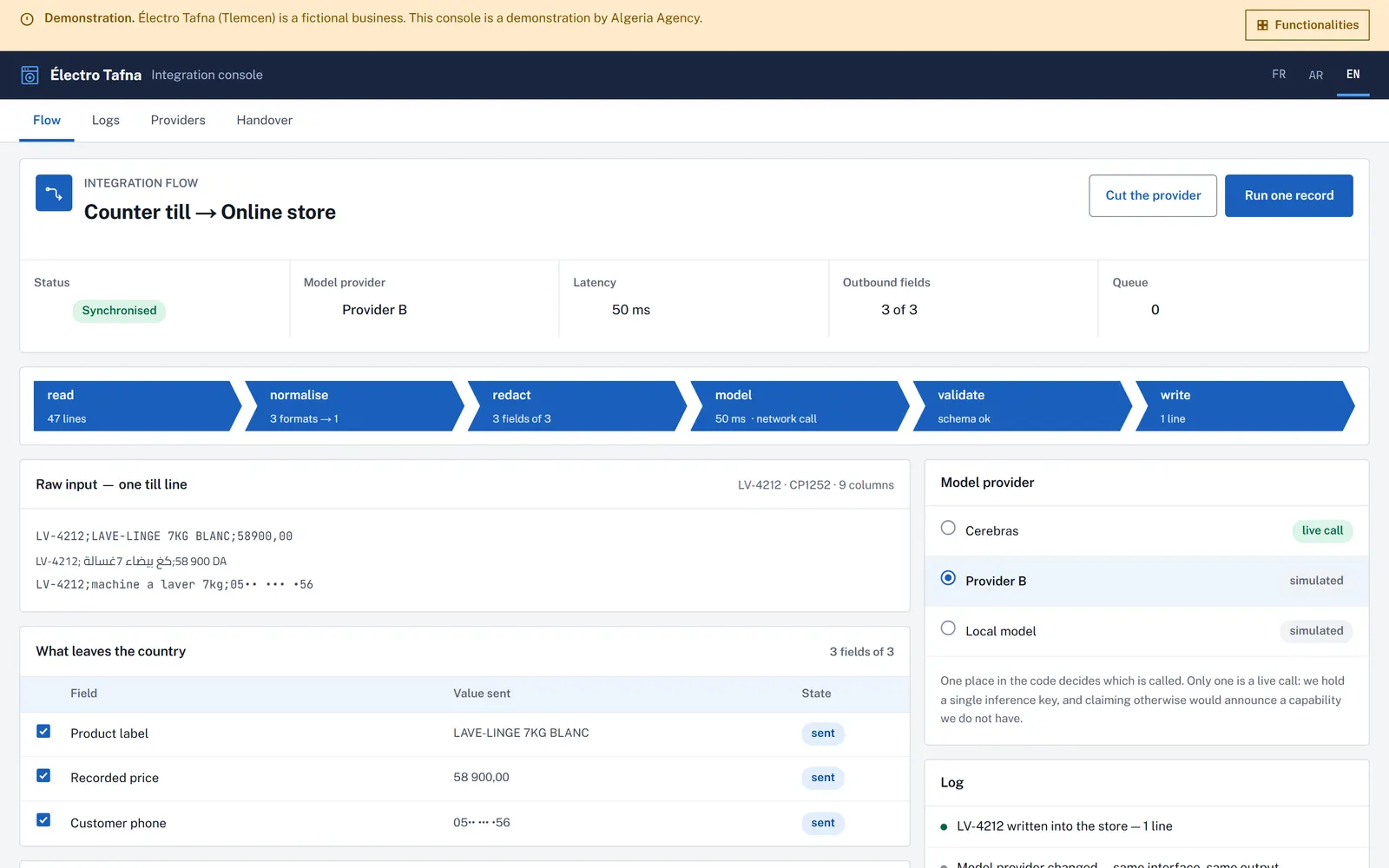The width and height of the screenshot is (1389, 868).
Task: Select the read pipeline step
Action: 137,406
